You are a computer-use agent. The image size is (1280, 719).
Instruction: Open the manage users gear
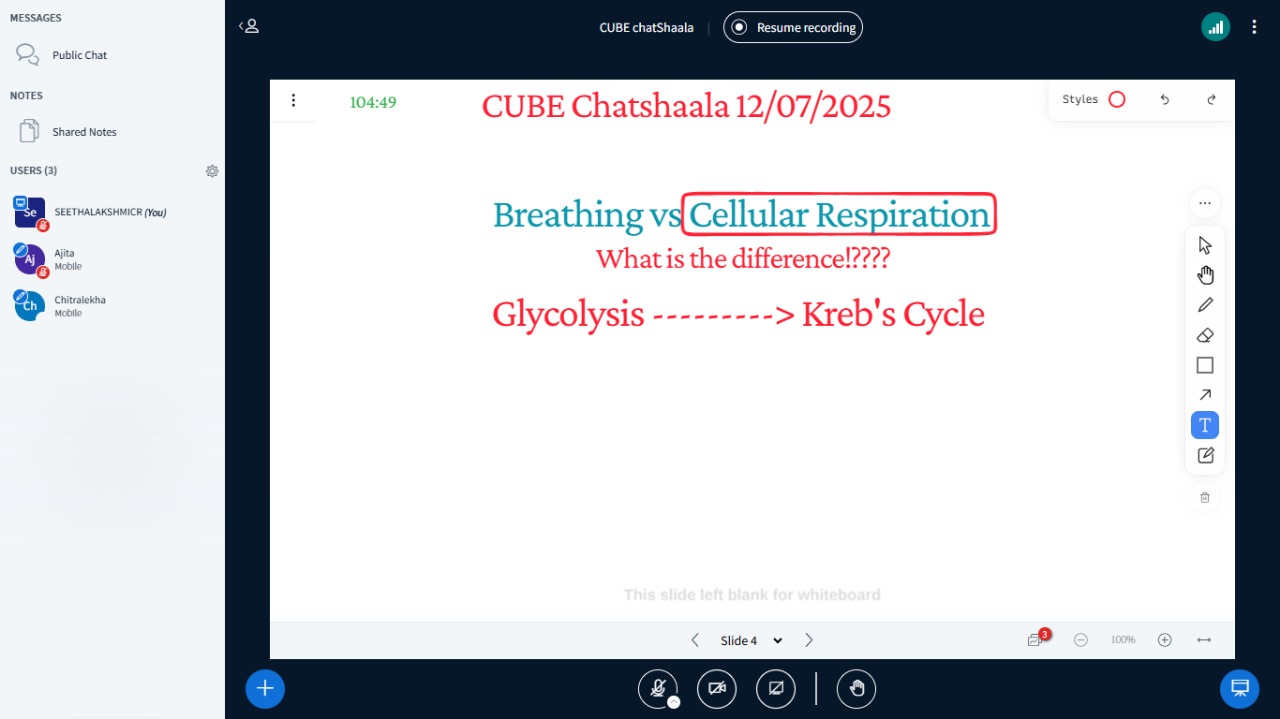212,171
